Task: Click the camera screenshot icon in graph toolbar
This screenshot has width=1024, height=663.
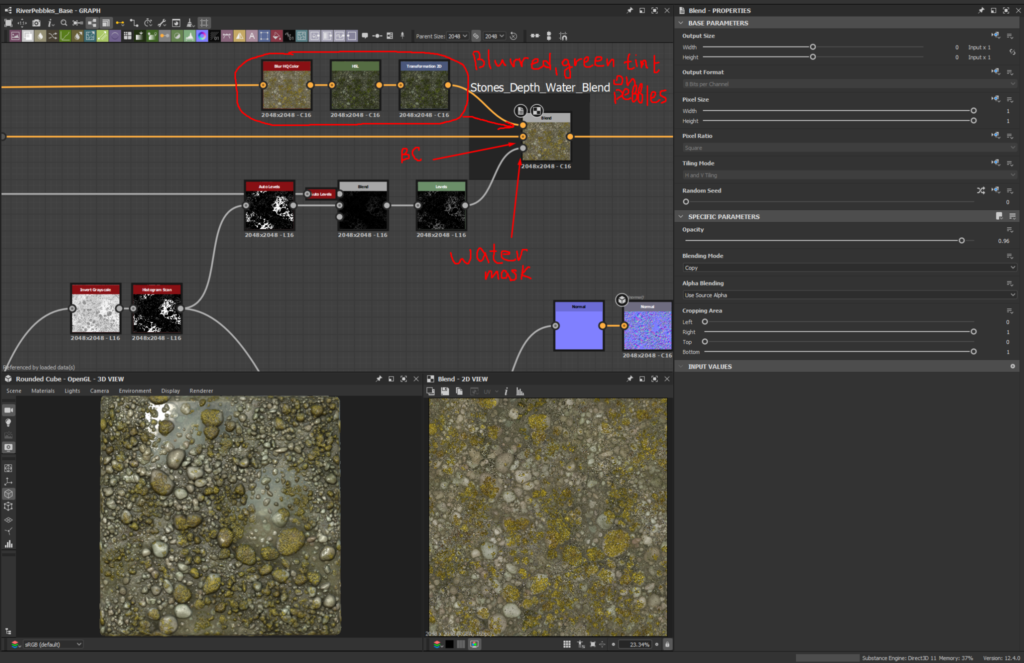Action: click(x=37, y=21)
